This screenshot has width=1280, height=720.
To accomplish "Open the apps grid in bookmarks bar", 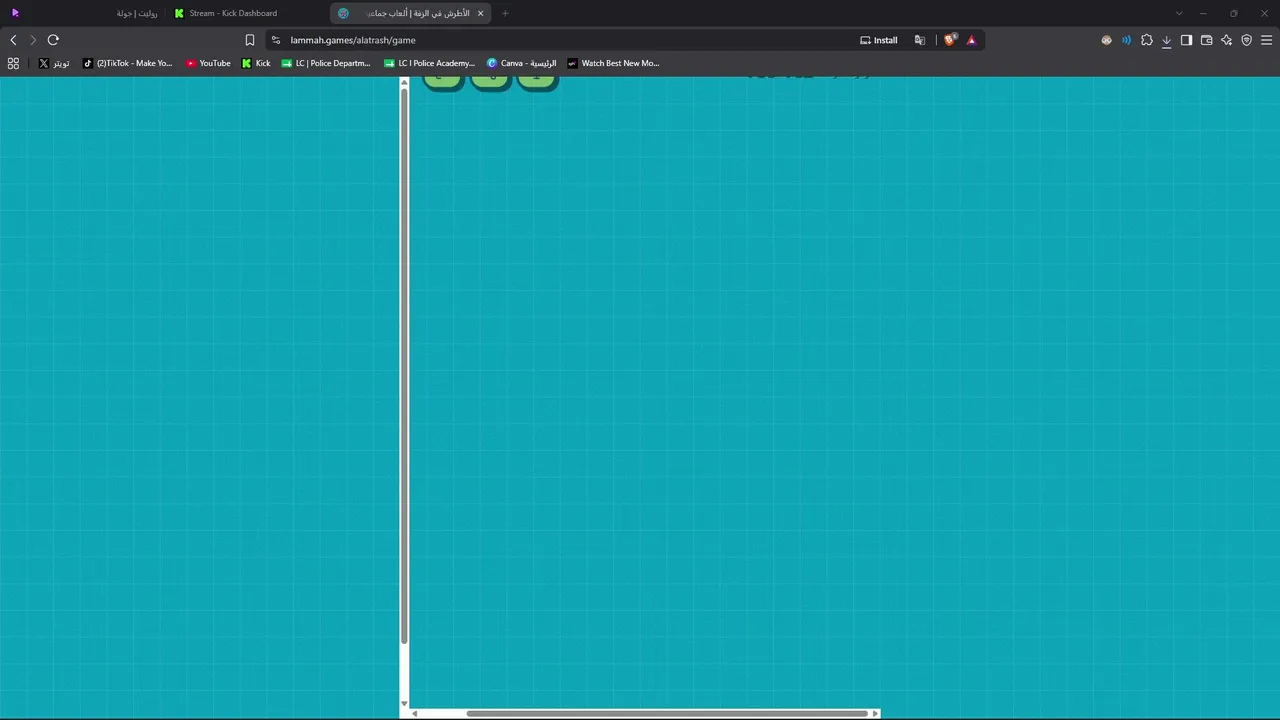I will coord(13,63).
